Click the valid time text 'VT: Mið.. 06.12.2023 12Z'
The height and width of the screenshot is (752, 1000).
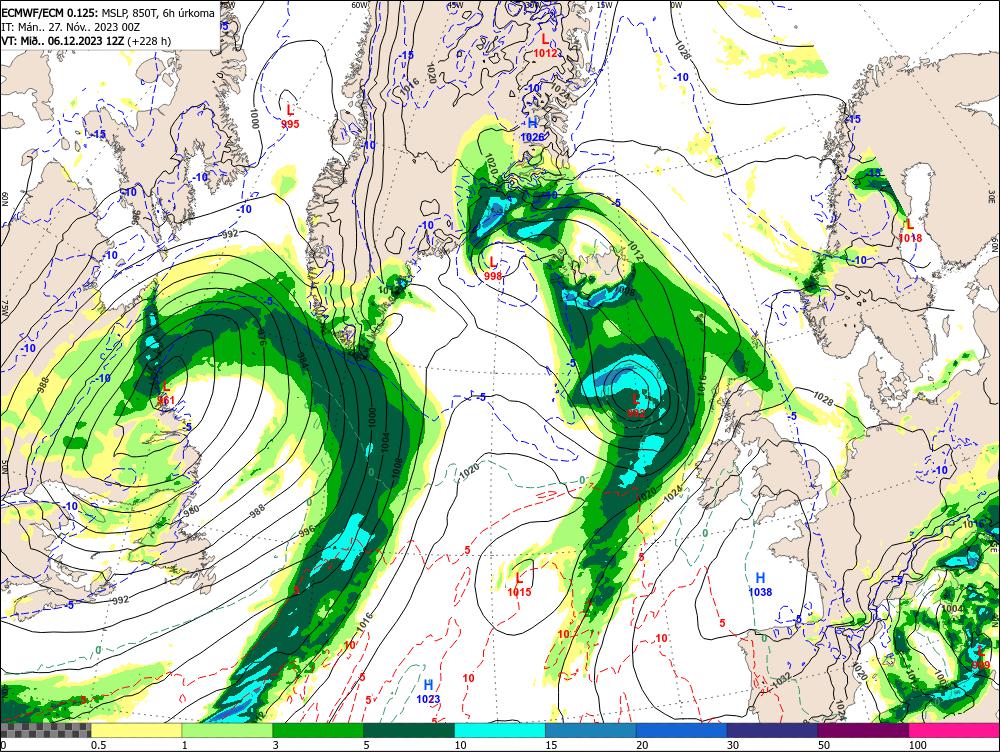pos(63,41)
